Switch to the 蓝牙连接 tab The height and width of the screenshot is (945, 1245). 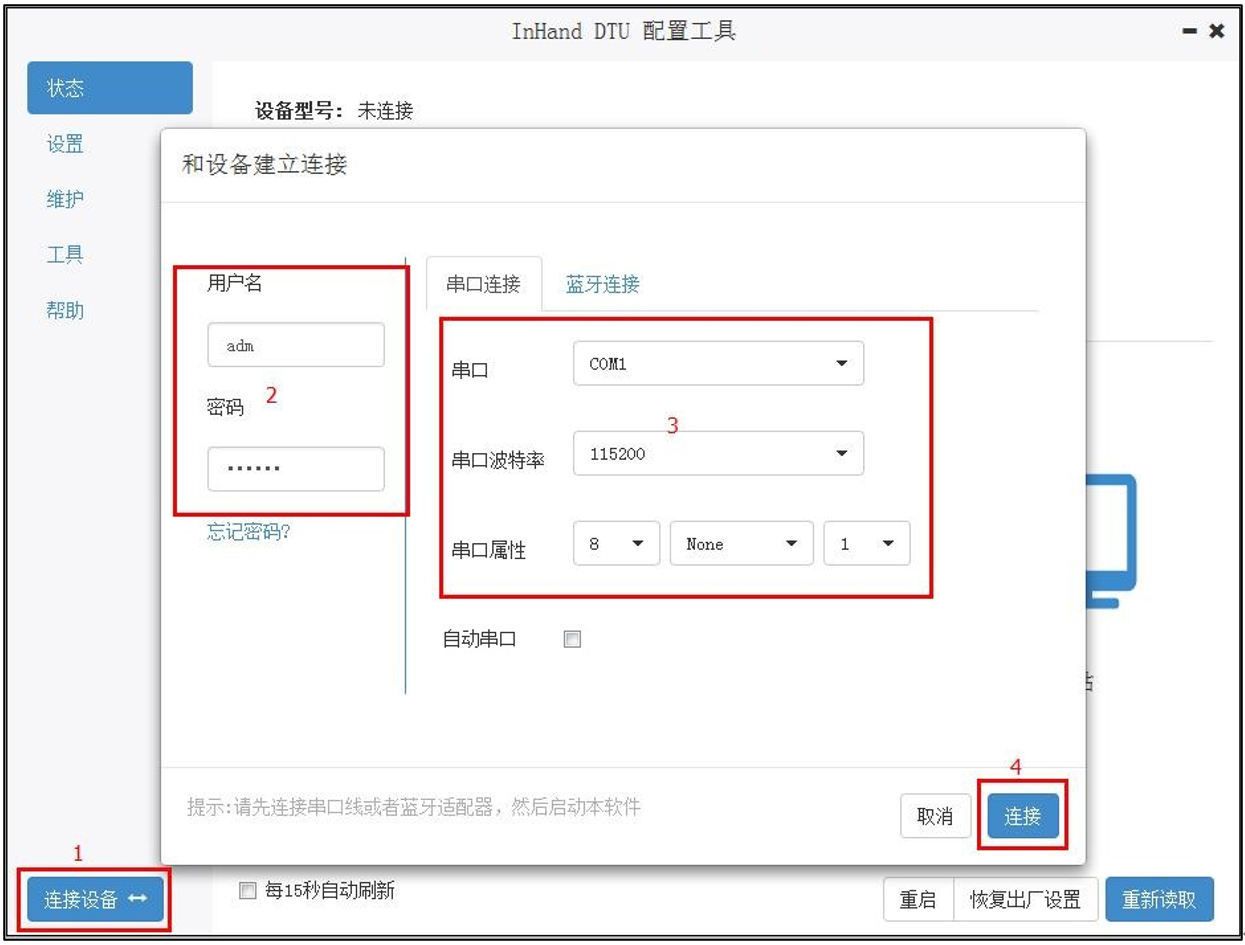(602, 284)
